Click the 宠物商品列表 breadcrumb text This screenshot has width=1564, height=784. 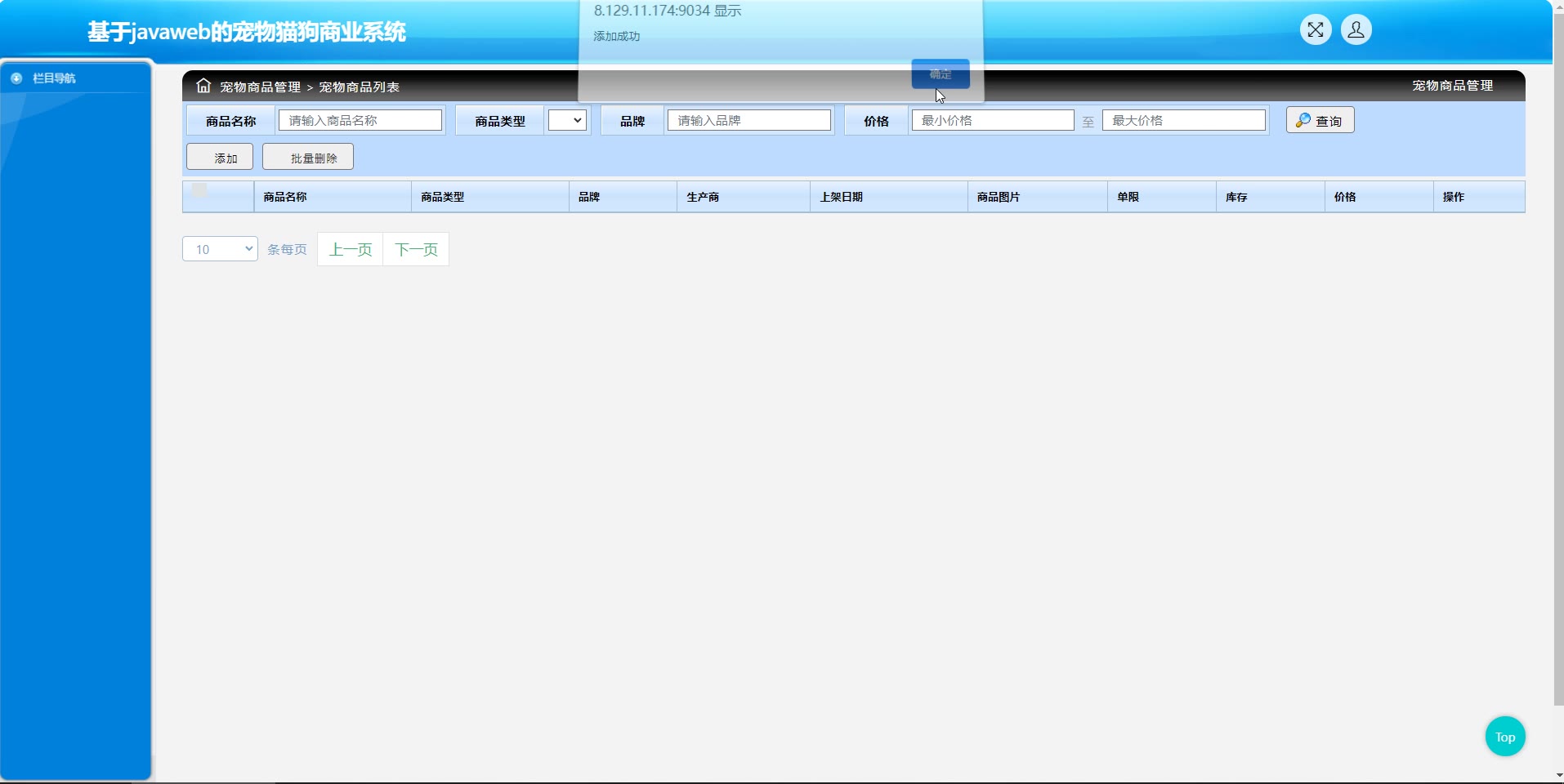pyautogui.click(x=360, y=87)
